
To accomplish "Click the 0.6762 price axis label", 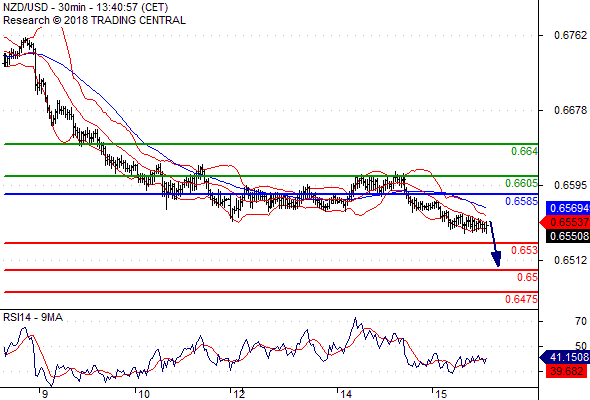I will [x=570, y=35].
